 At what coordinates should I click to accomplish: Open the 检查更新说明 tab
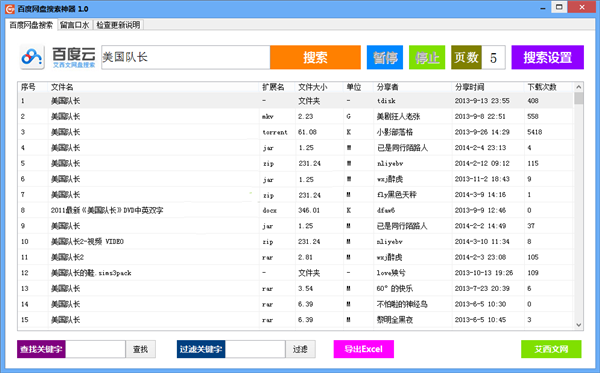pos(118,25)
